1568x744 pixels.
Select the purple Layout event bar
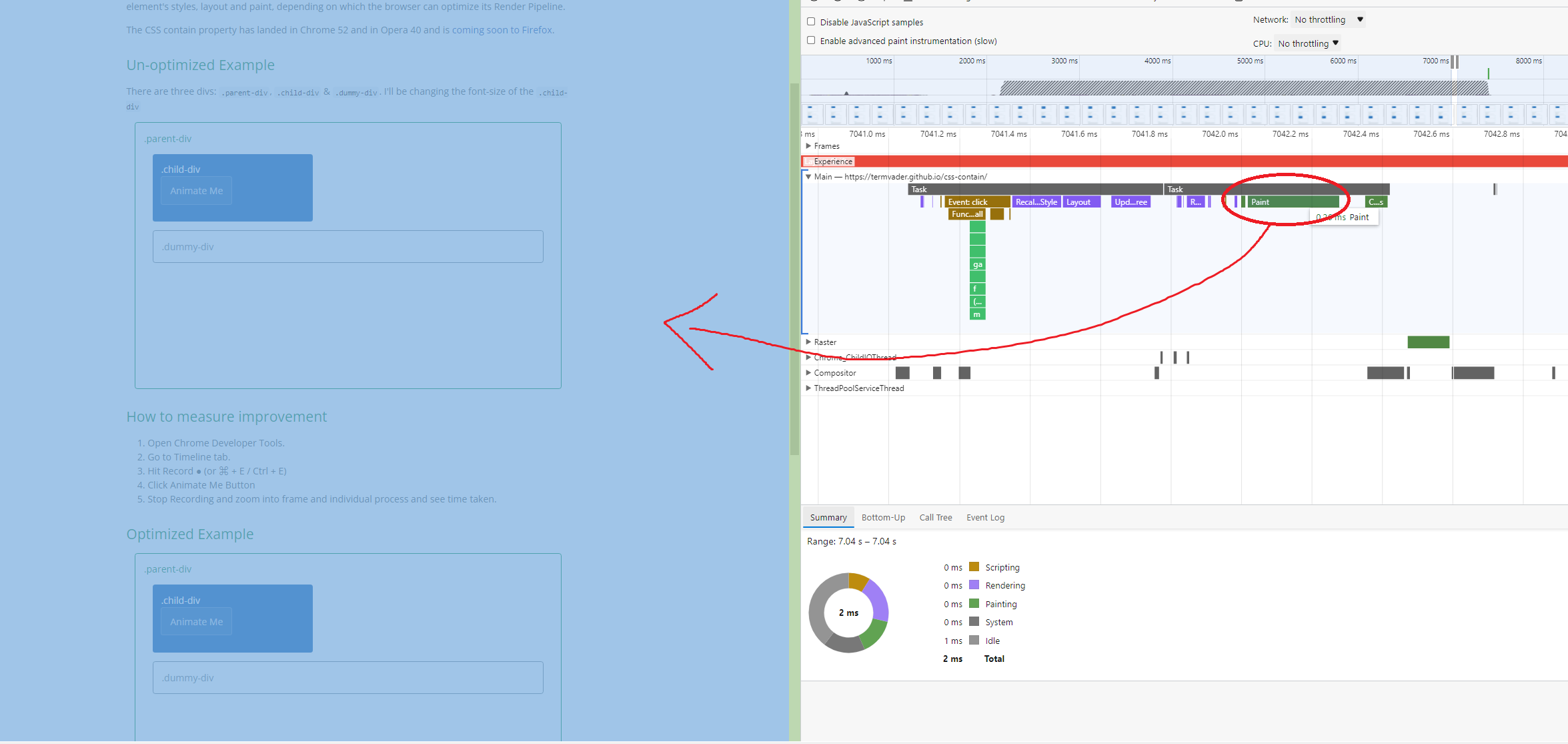pos(1080,202)
